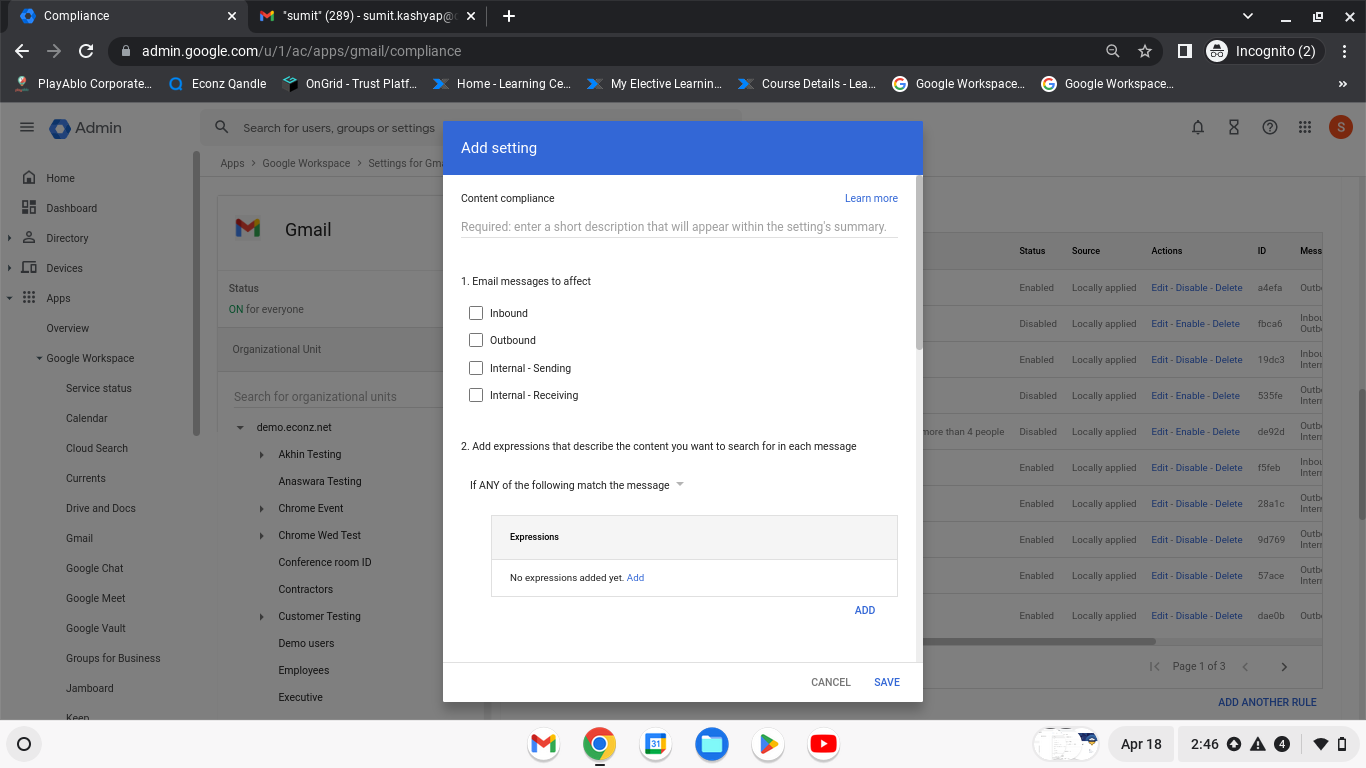Go to next page of rules
Screen dimensions: 1366x768
1284,667
